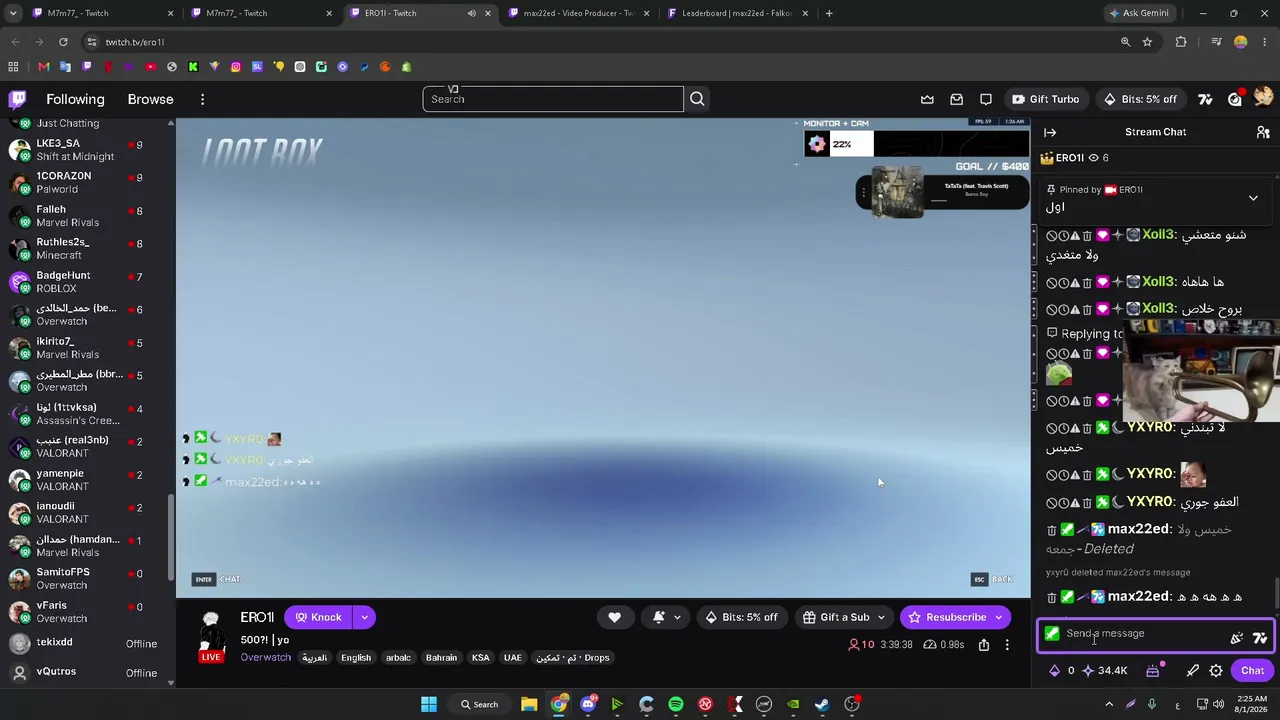This screenshot has height=720, width=1280.
Task: Open the chat settings gear
Action: point(1216,671)
